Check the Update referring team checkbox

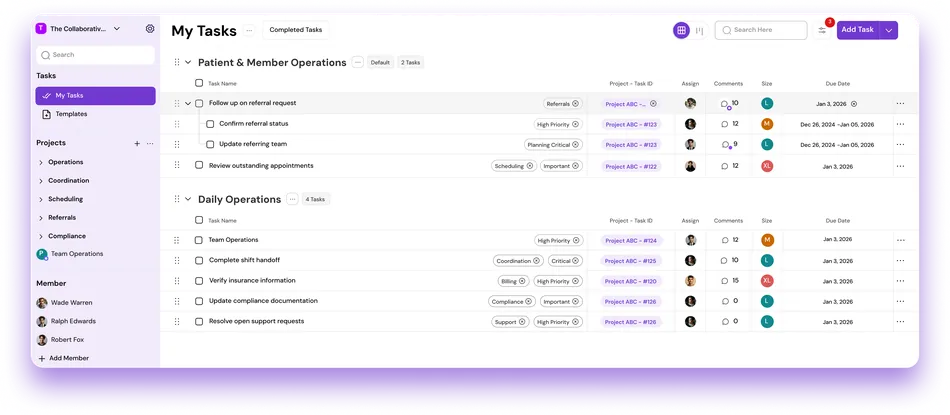point(210,145)
